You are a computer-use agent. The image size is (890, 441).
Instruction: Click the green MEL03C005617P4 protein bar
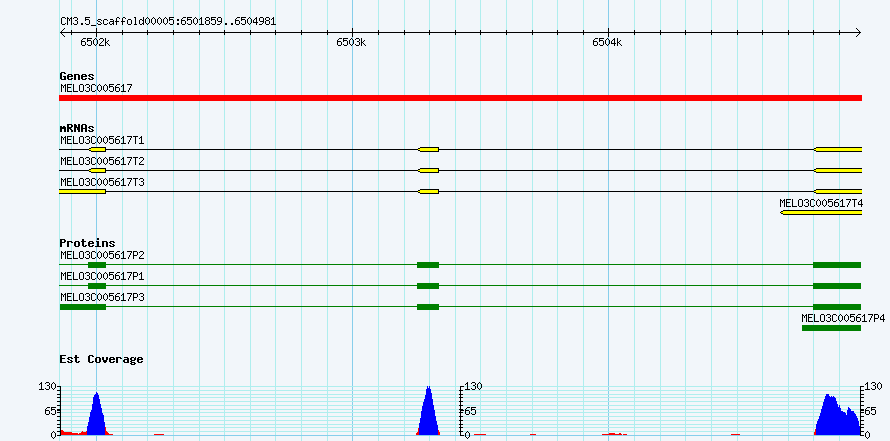(x=832, y=328)
